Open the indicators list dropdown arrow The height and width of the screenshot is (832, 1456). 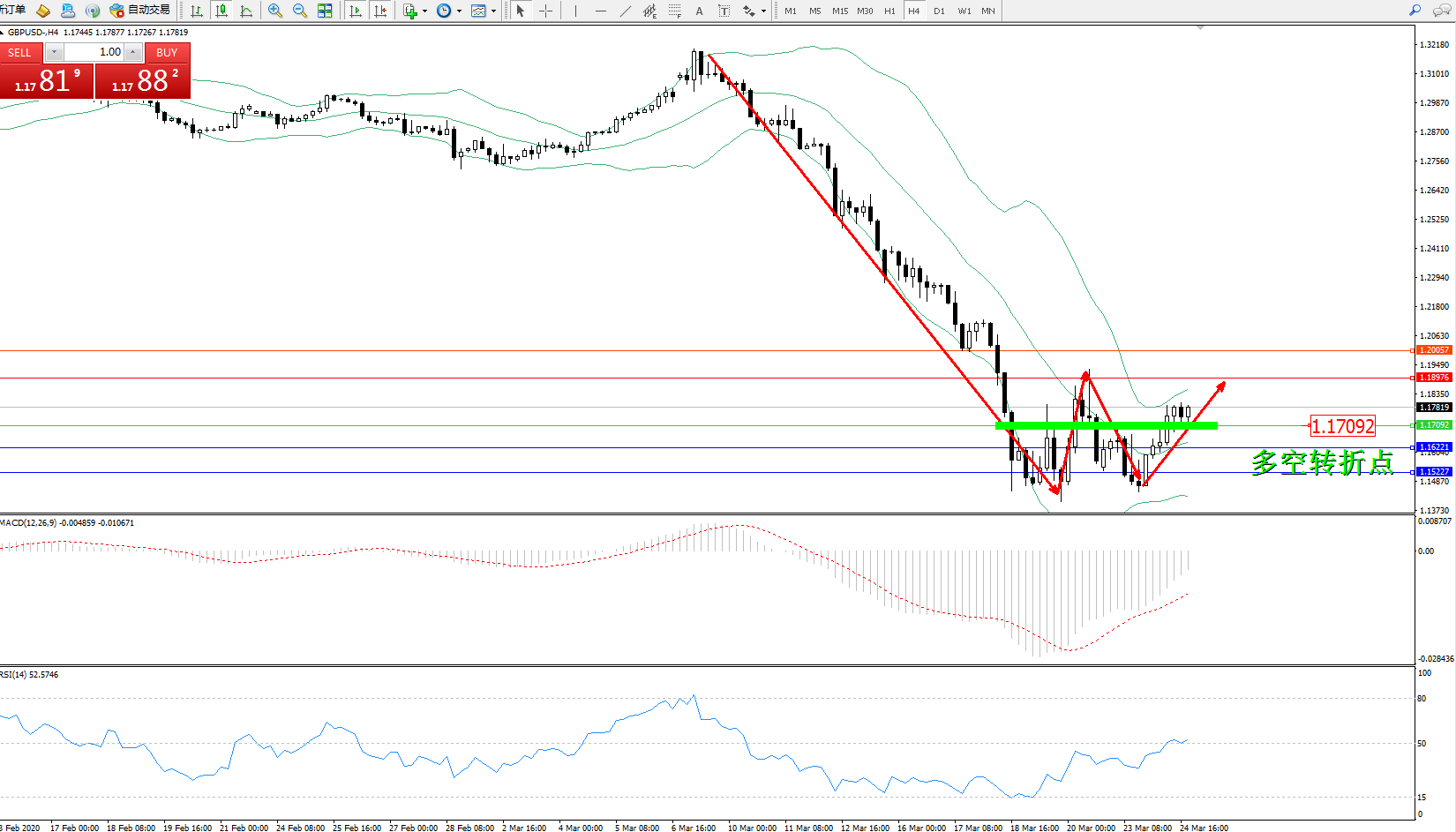pos(424,11)
